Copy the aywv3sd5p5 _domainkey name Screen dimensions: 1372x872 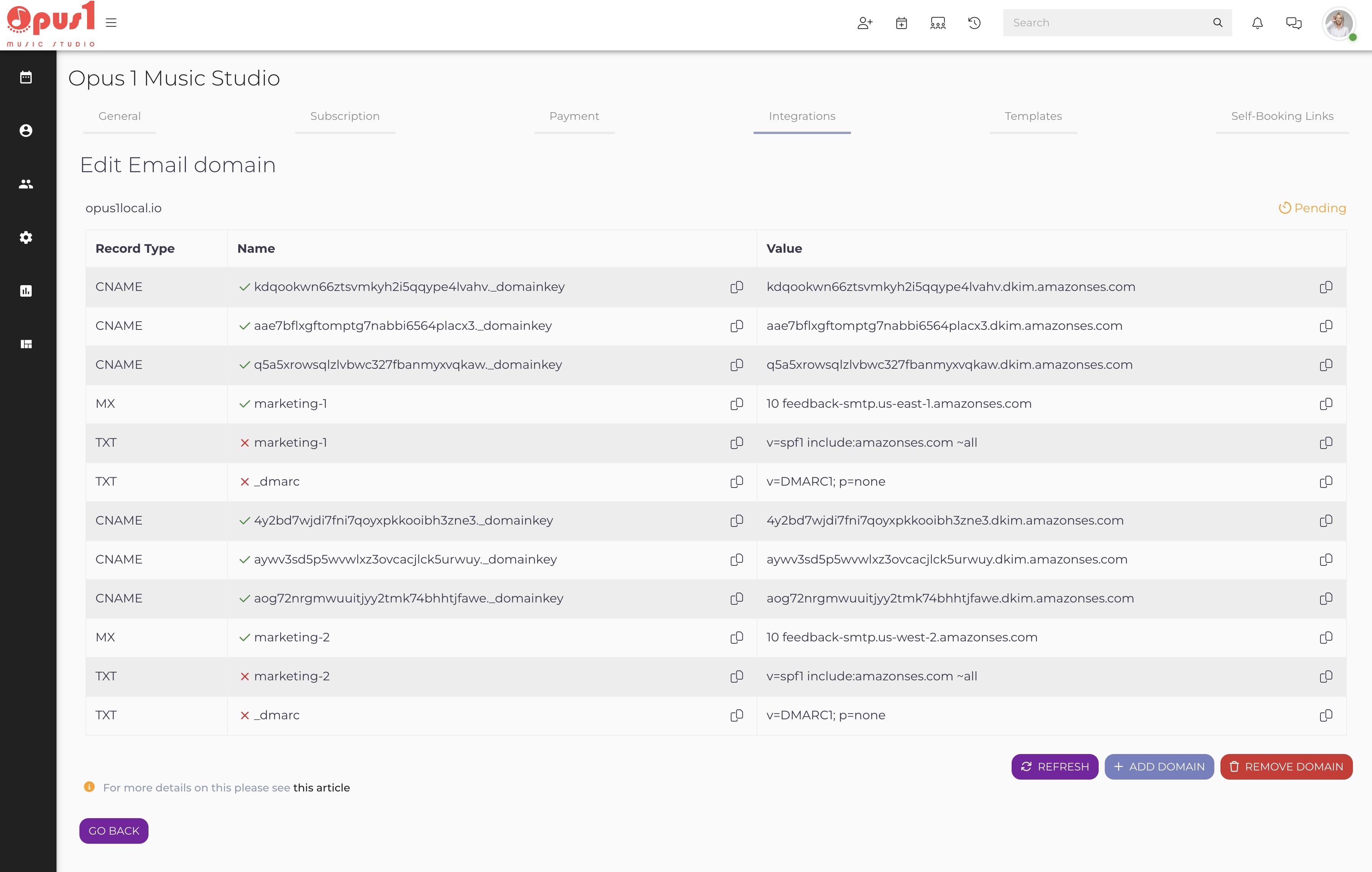737,560
